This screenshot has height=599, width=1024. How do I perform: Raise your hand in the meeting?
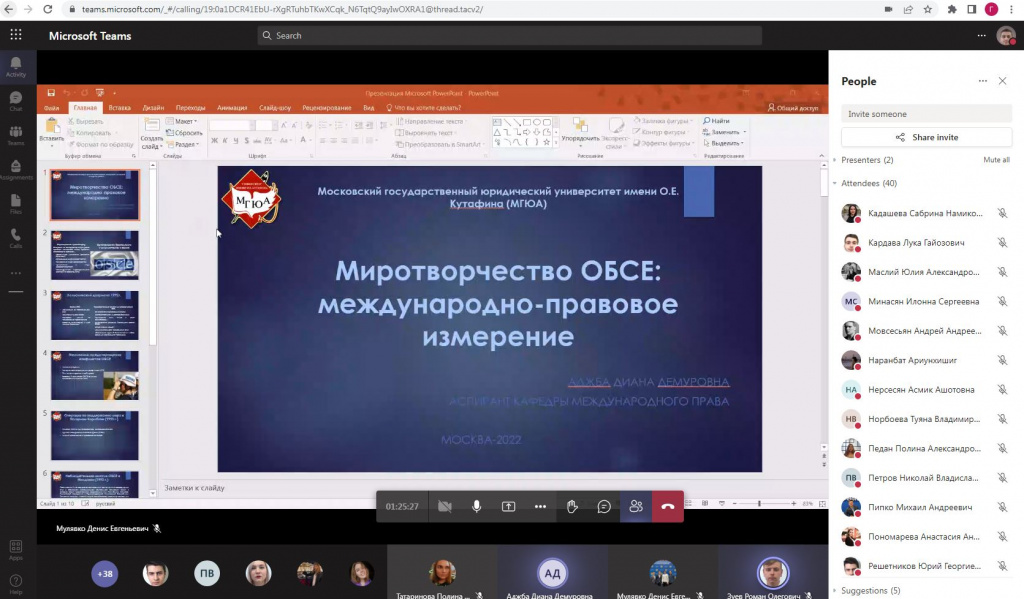(x=572, y=506)
